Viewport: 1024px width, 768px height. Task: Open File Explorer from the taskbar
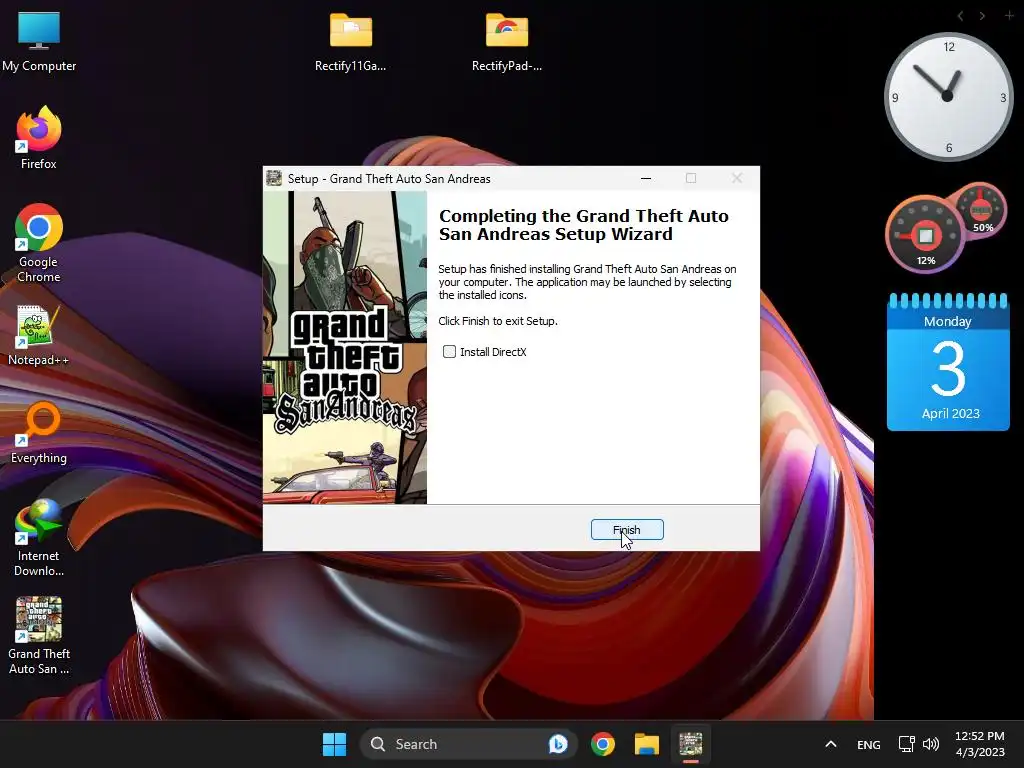(647, 744)
